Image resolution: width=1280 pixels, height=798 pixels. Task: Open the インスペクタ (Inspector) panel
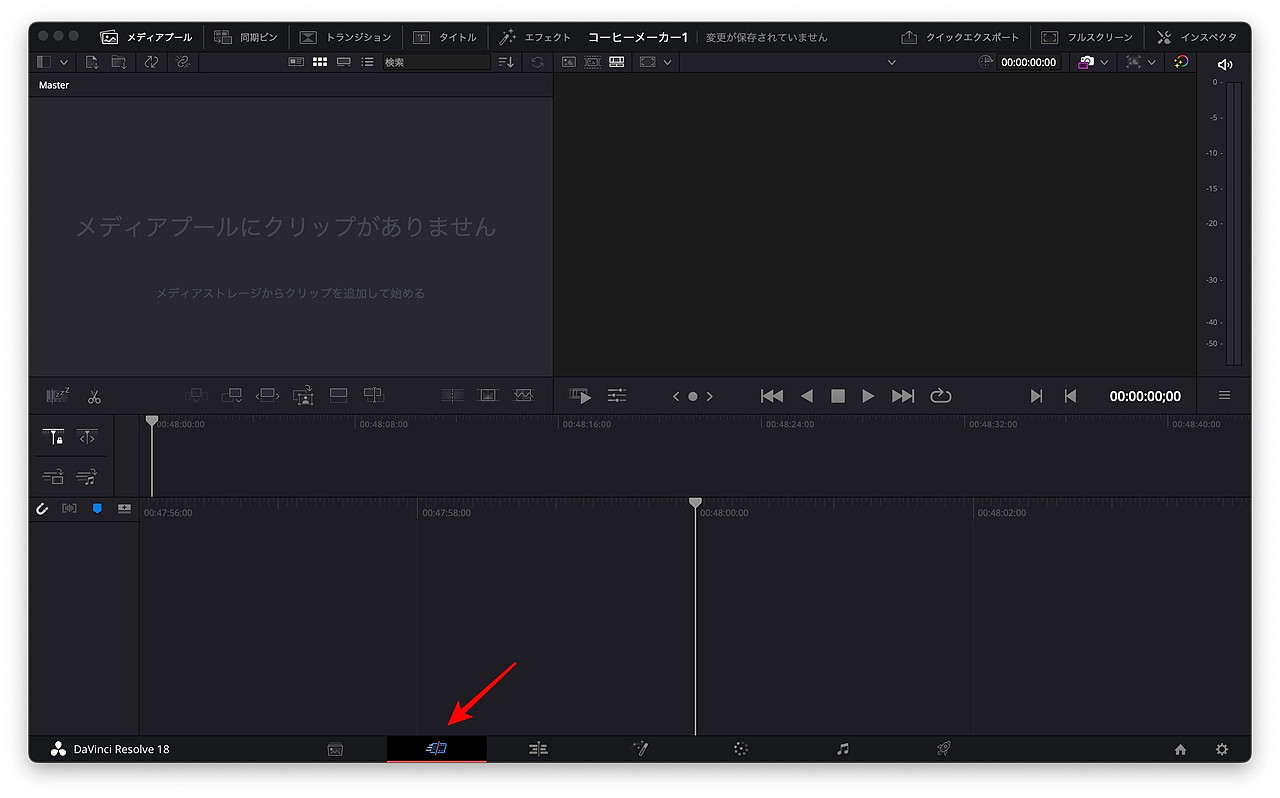click(1196, 37)
